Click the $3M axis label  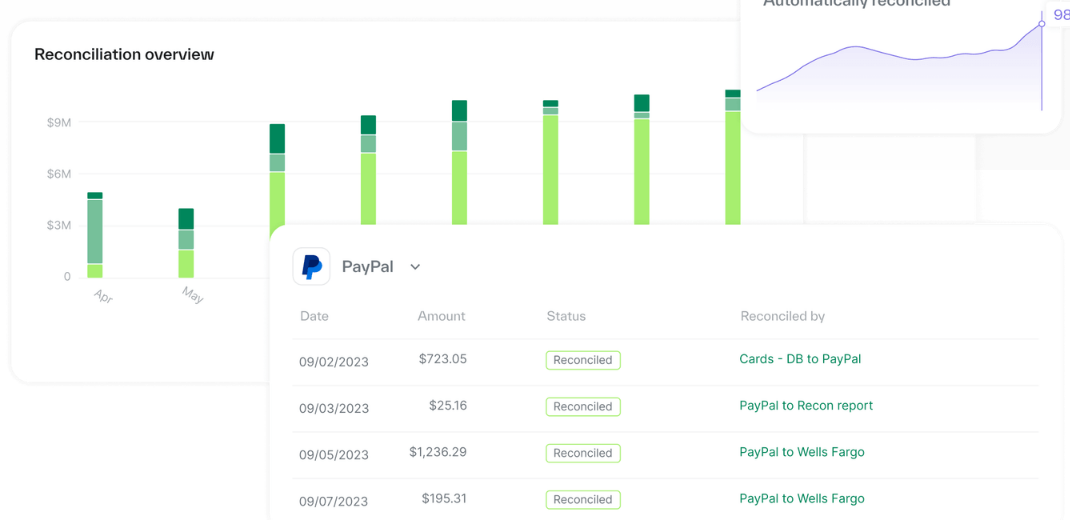[59, 225]
